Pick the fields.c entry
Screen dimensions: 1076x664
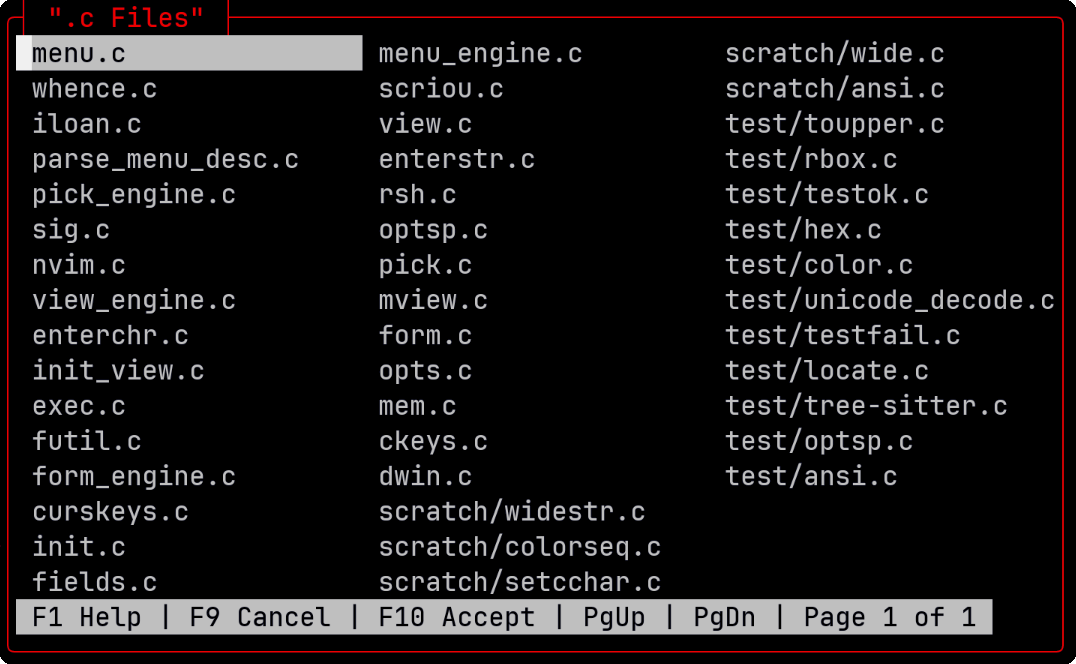pos(95,582)
